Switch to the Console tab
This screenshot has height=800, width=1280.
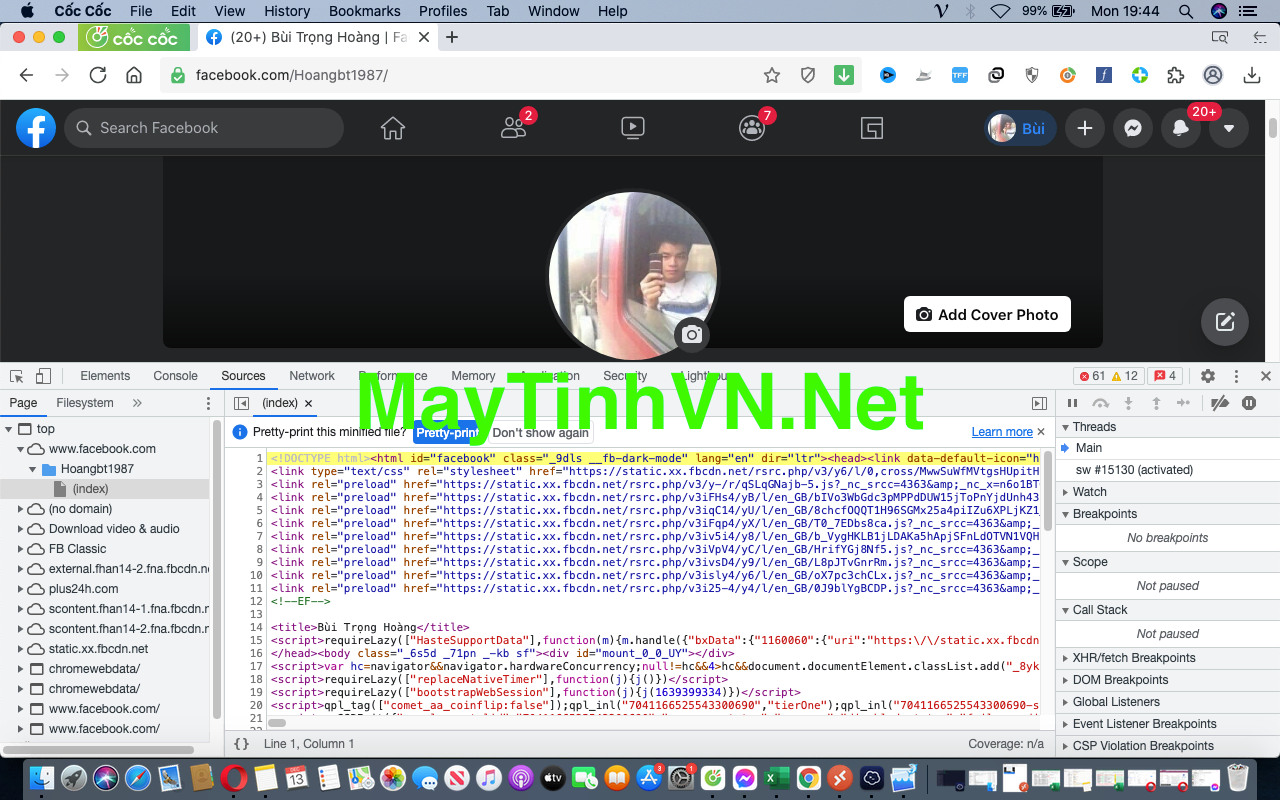[175, 376]
